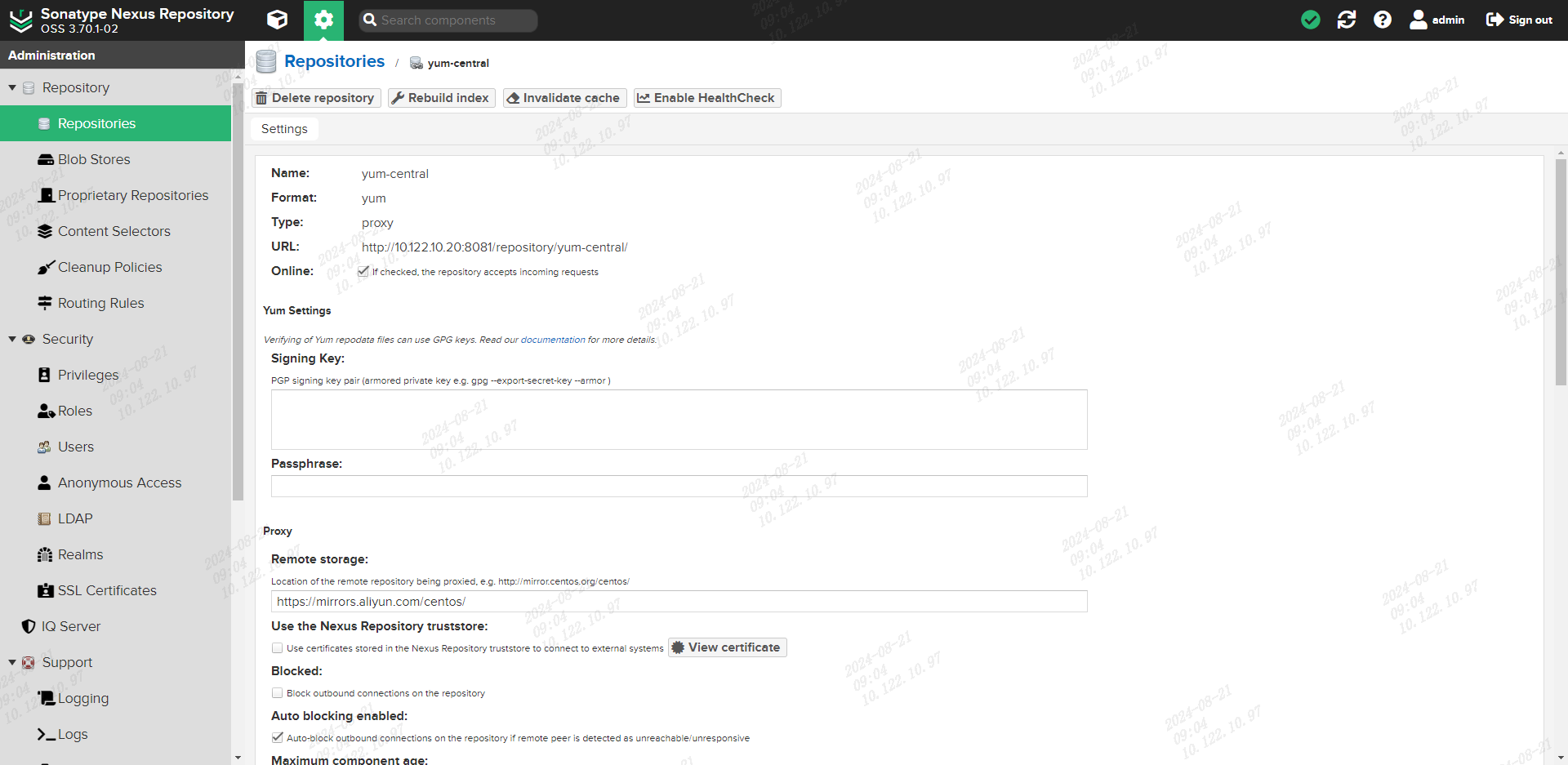Click Sign out in the header
Image resolution: width=1568 pixels, height=765 pixels.
click(x=1519, y=20)
